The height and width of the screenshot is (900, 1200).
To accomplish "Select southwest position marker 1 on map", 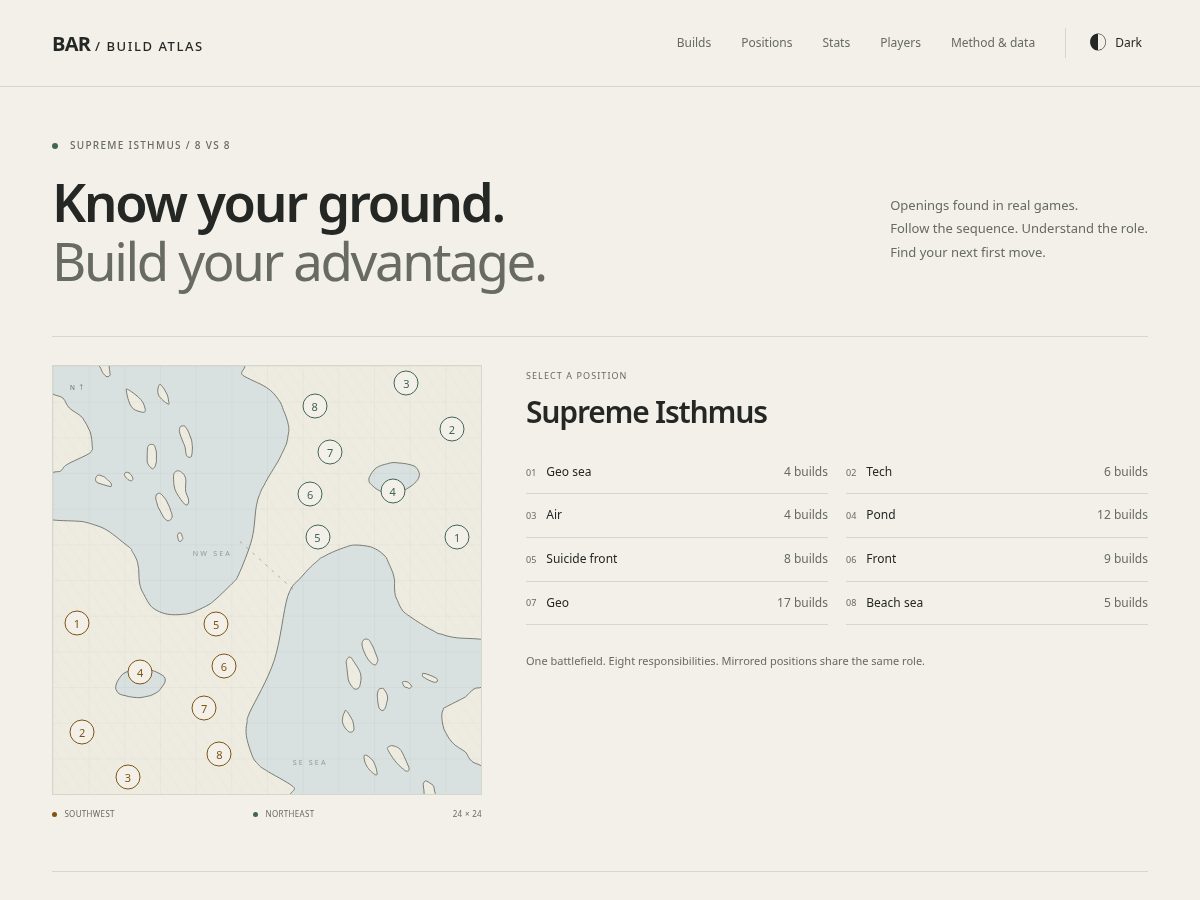I will tap(77, 623).
